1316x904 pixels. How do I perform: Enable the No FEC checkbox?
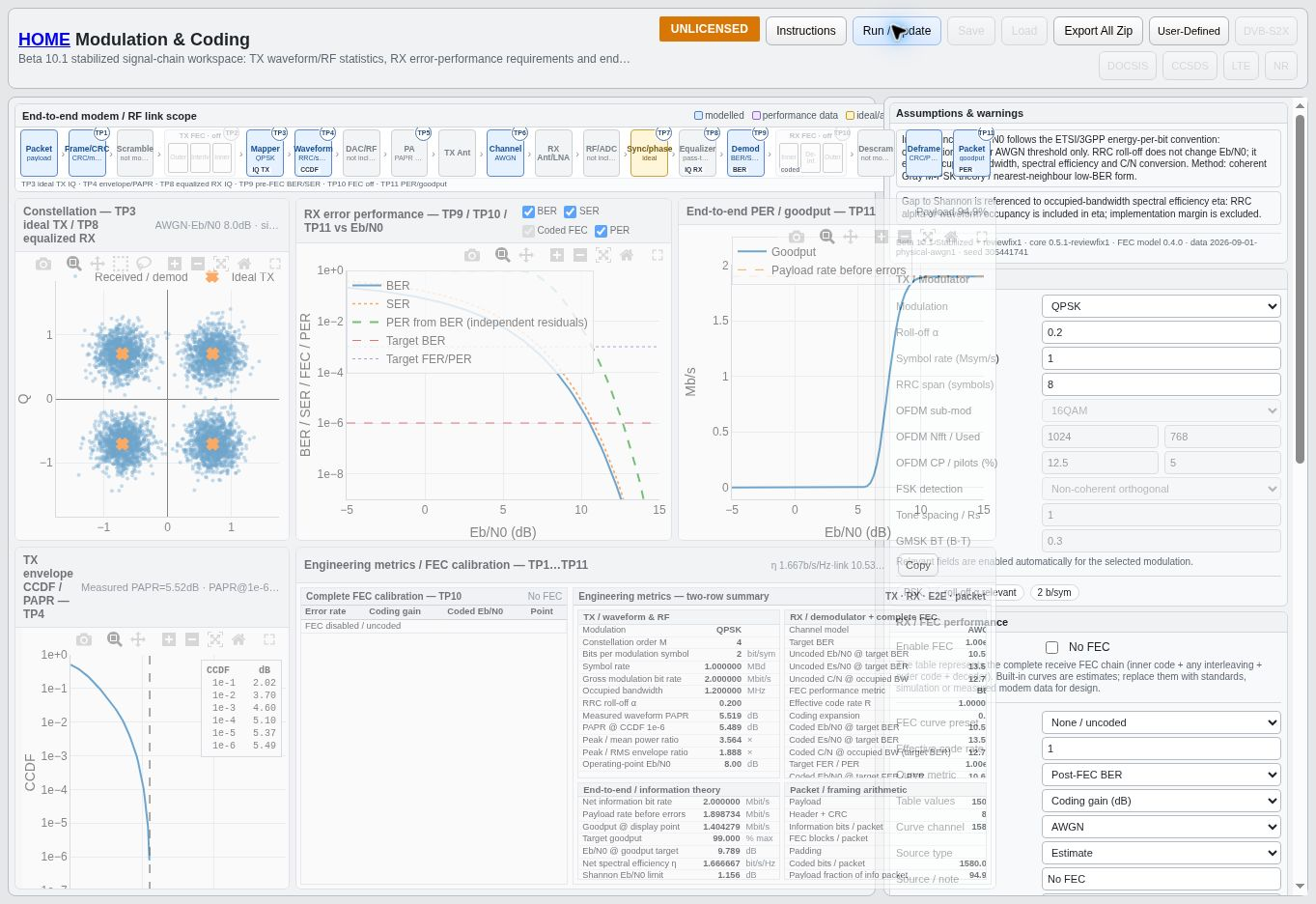[x=1052, y=647]
